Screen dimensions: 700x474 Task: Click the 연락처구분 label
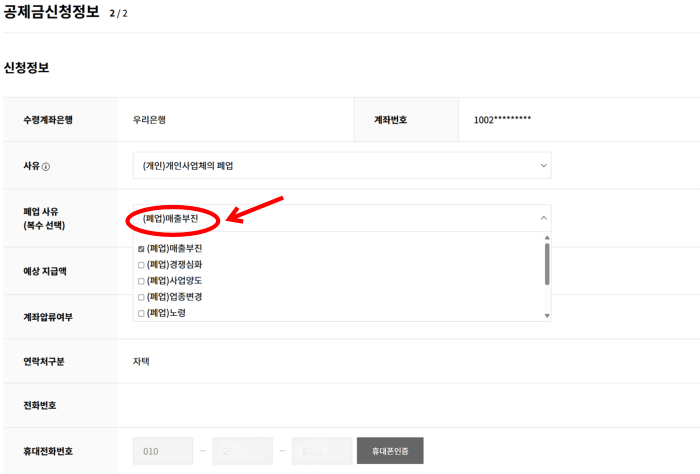(x=44, y=361)
